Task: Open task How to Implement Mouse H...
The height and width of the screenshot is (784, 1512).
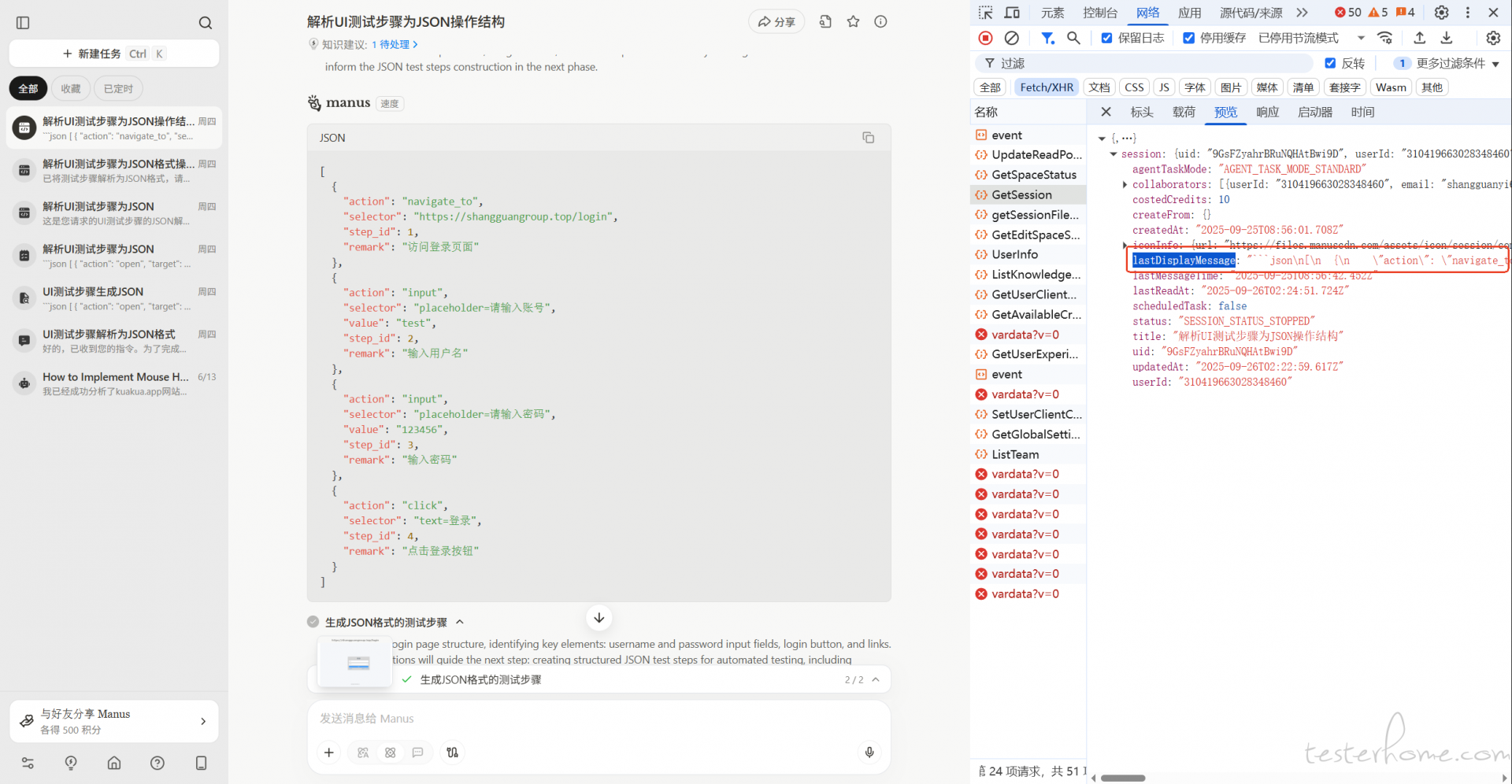Action: pos(114,383)
